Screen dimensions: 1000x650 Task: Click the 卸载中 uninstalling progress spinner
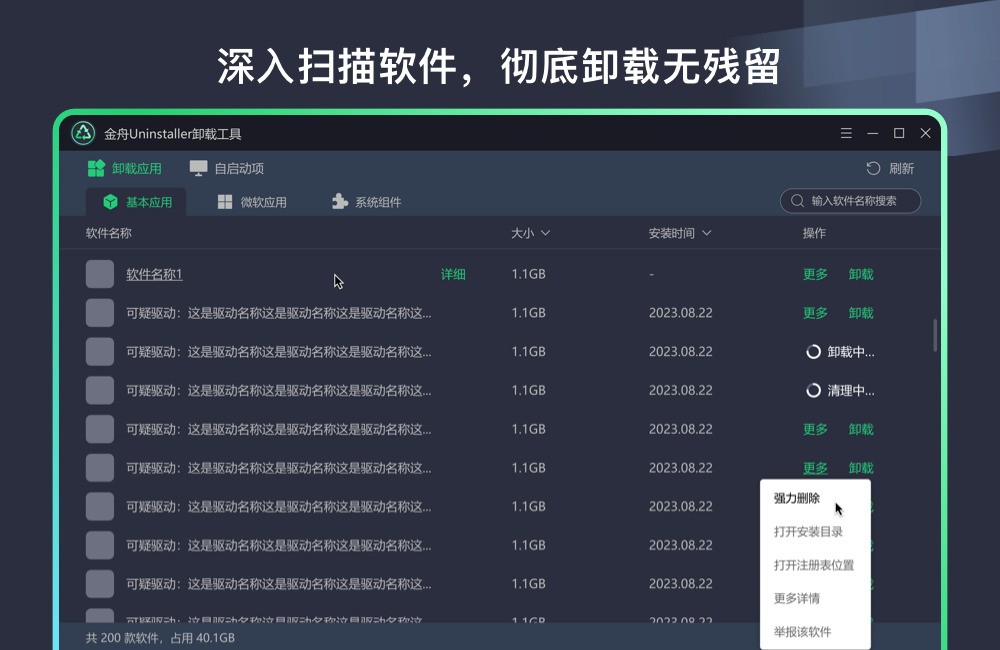pos(812,351)
